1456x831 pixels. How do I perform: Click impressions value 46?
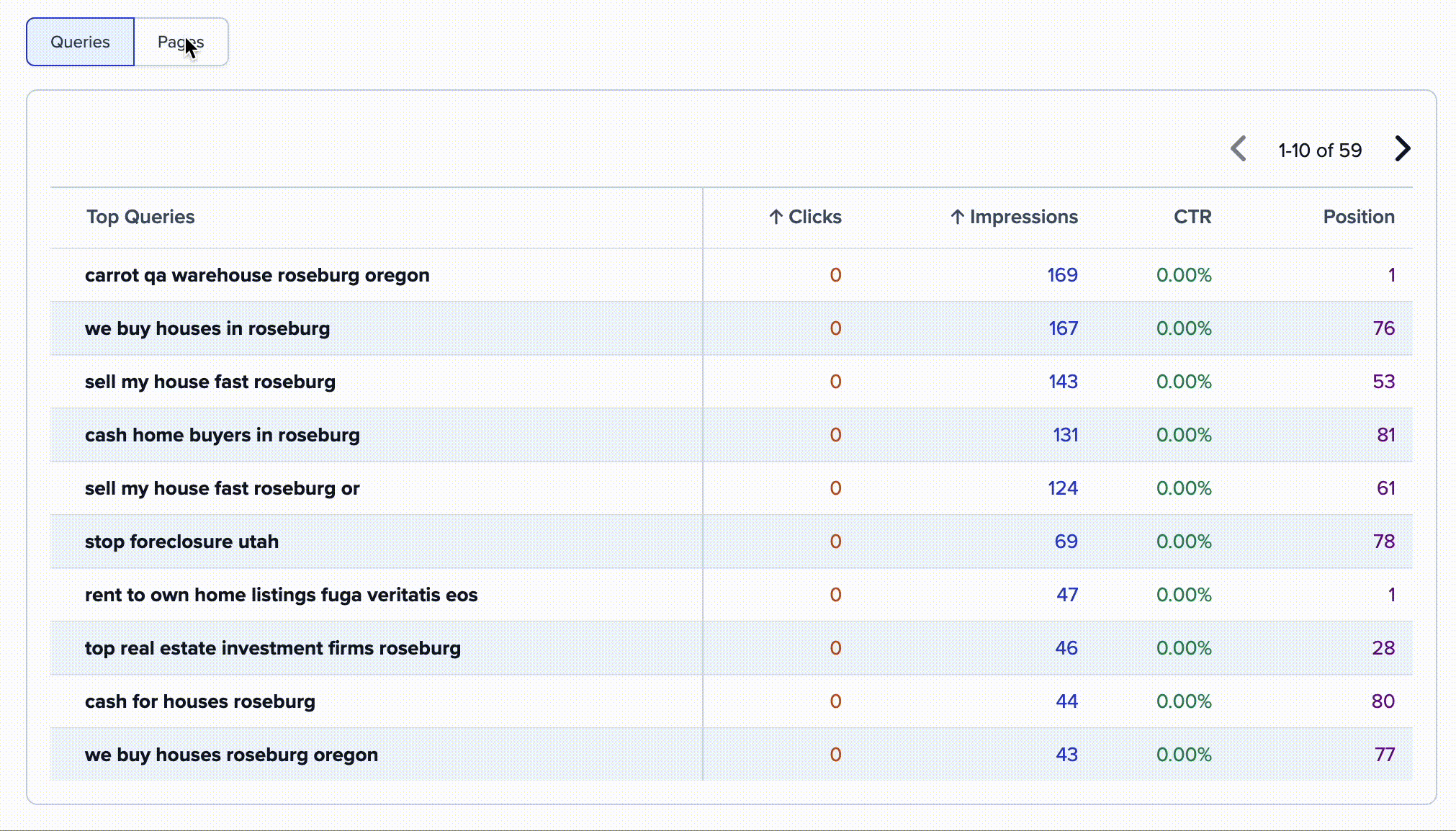[1066, 648]
